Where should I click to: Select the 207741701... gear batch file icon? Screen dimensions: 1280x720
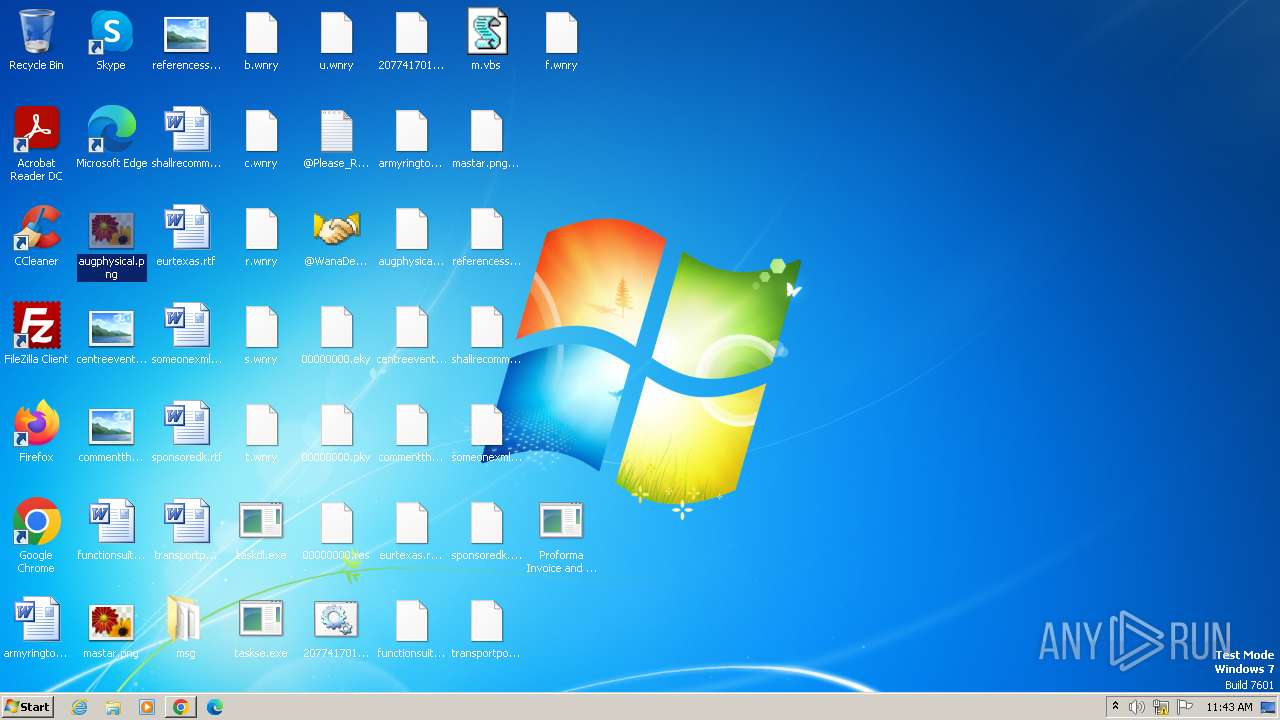point(336,629)
